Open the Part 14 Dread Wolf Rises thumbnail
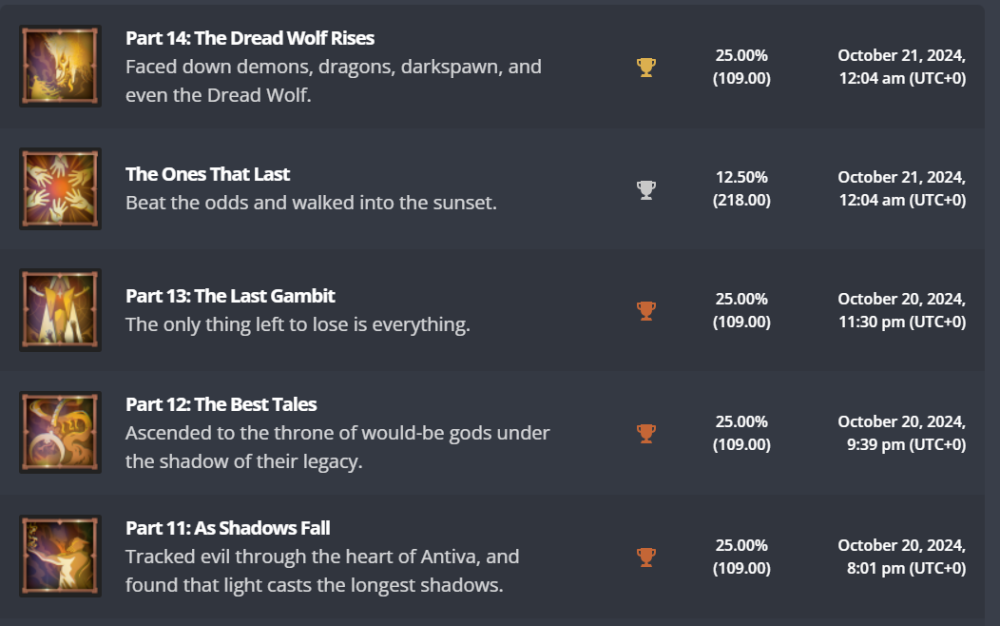 pos(60,66)
